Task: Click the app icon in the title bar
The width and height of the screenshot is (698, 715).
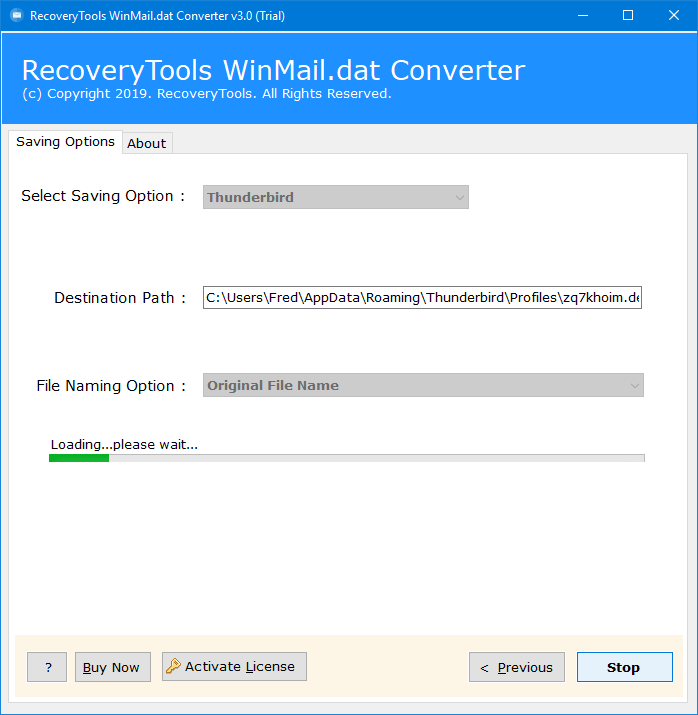Action: pos(17,16)
